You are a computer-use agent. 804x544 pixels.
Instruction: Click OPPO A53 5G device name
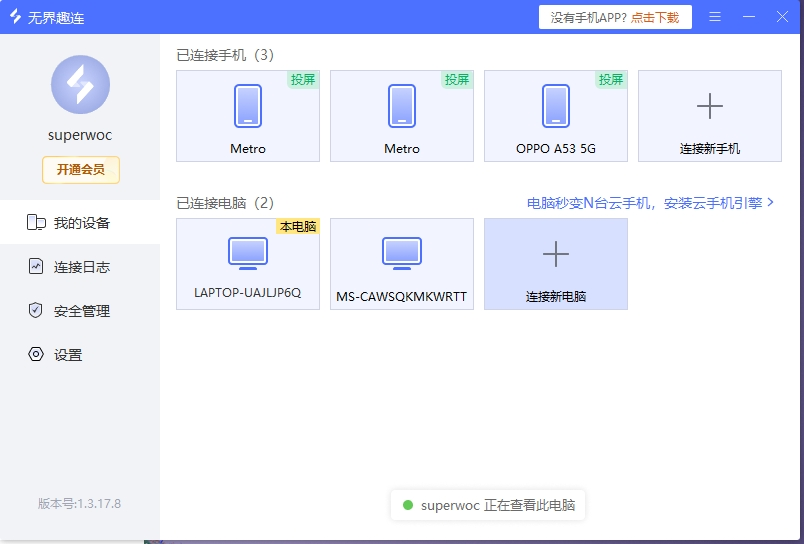coord(556,149)
